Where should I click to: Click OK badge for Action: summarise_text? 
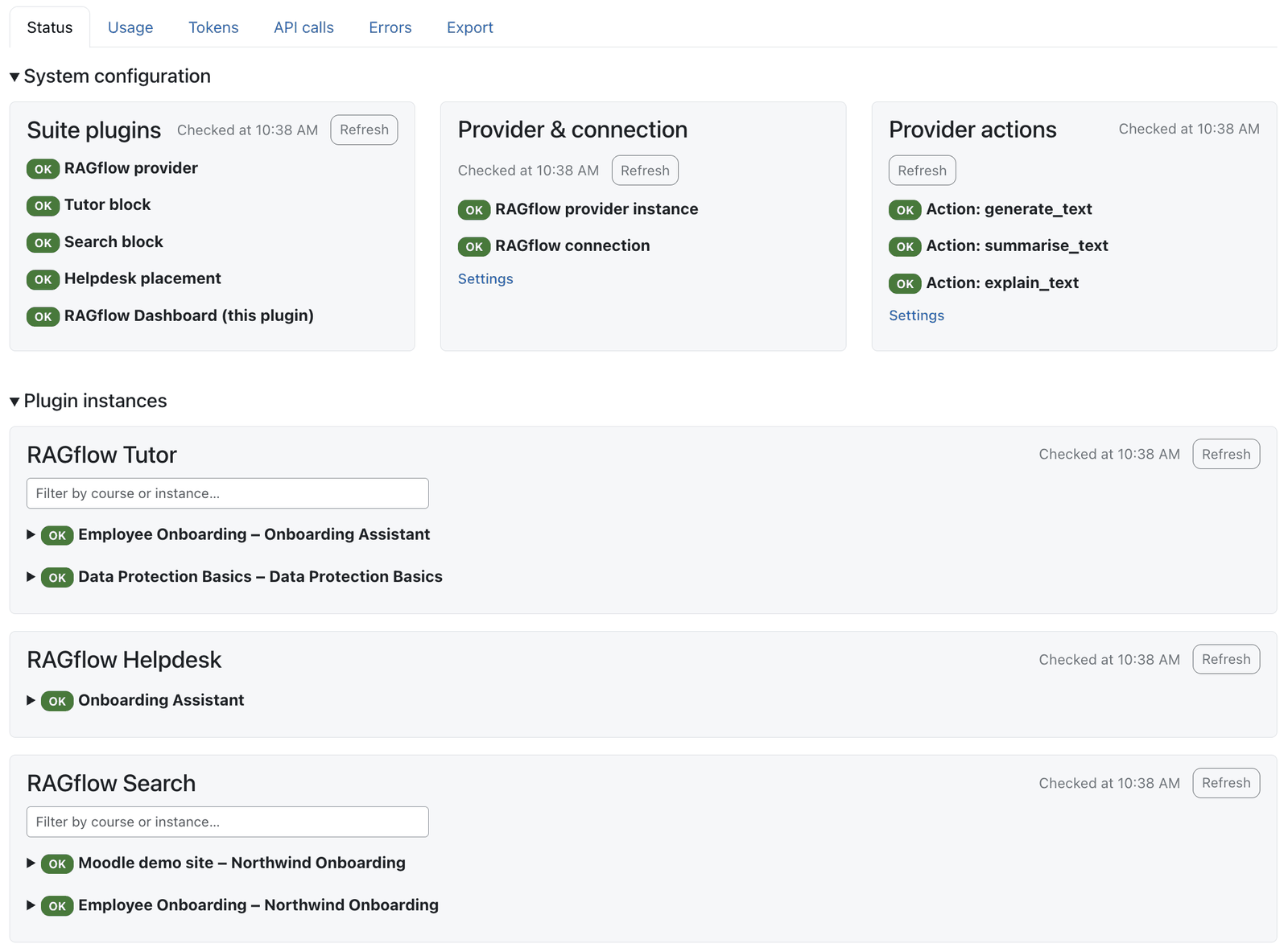[x=905, y=247]
